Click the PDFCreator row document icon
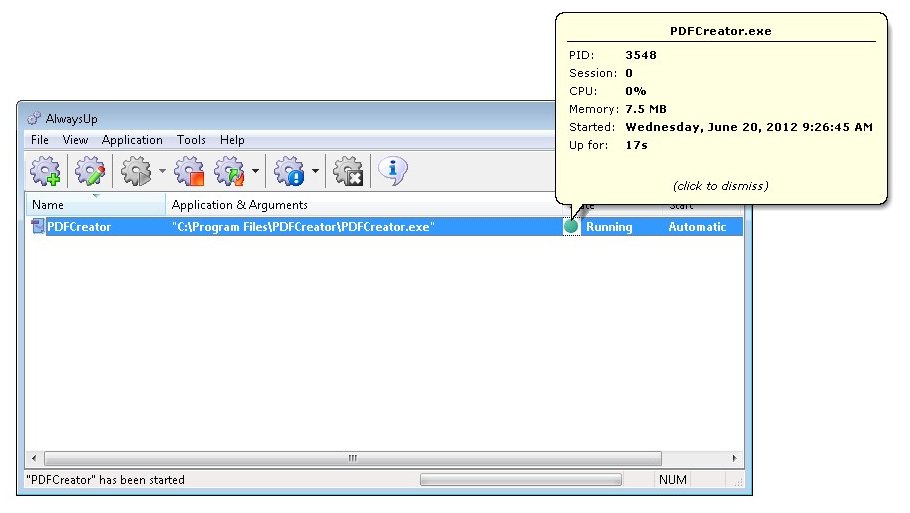 coord(38,226)
